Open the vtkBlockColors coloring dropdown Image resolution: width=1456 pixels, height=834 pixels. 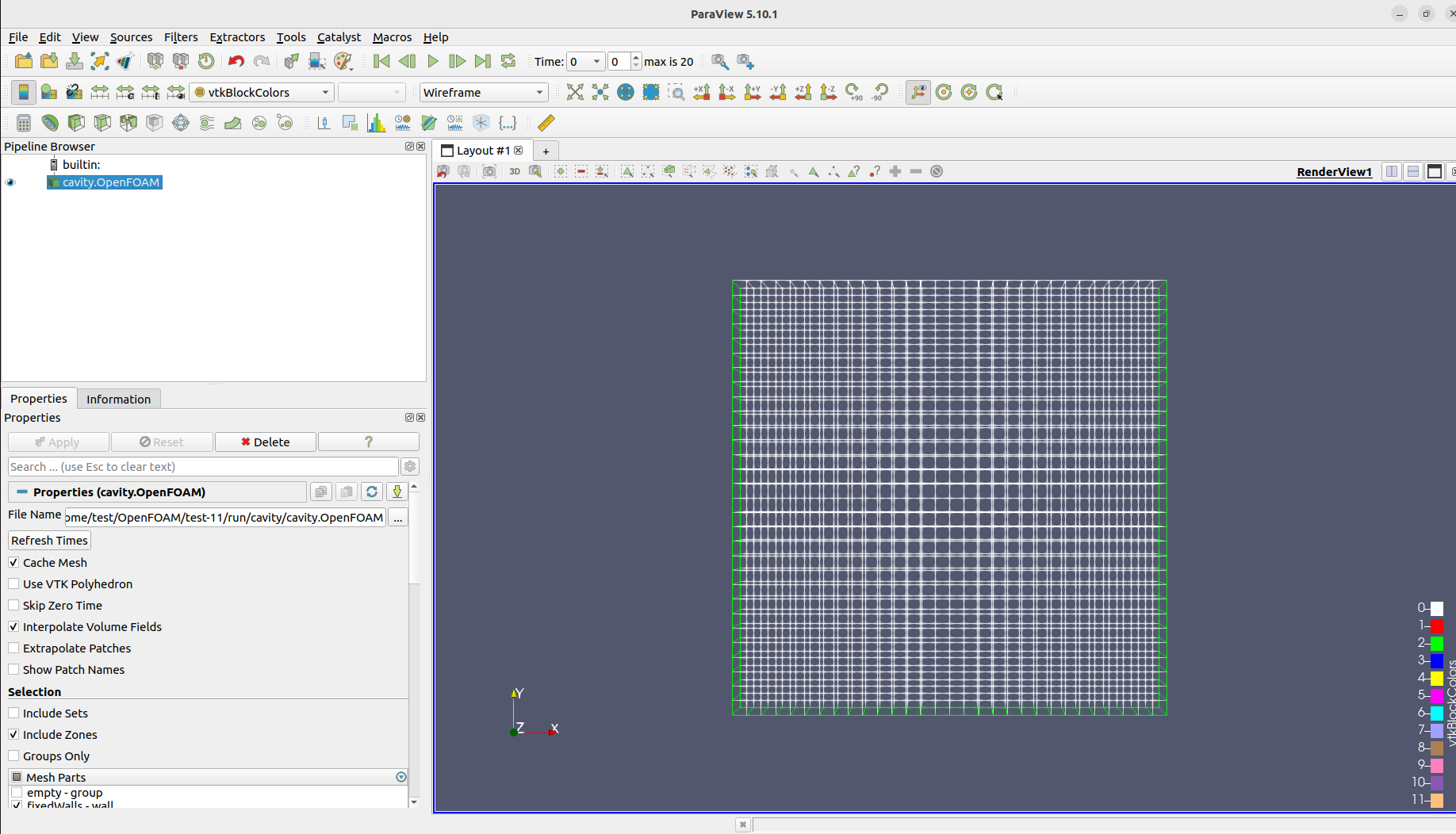(261, 92)
